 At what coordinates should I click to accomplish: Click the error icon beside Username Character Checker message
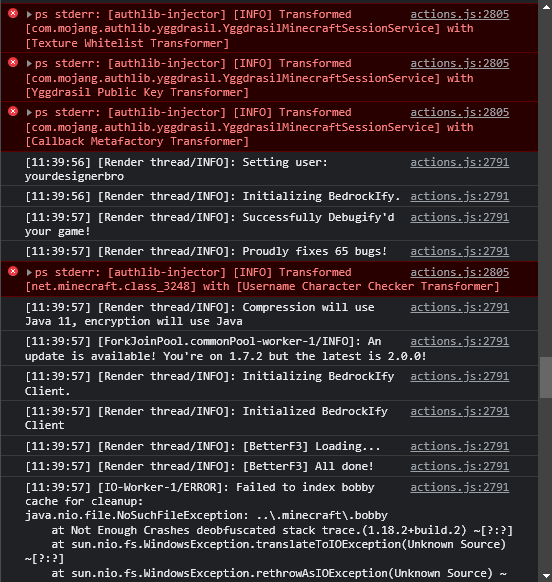coord(13,271)
